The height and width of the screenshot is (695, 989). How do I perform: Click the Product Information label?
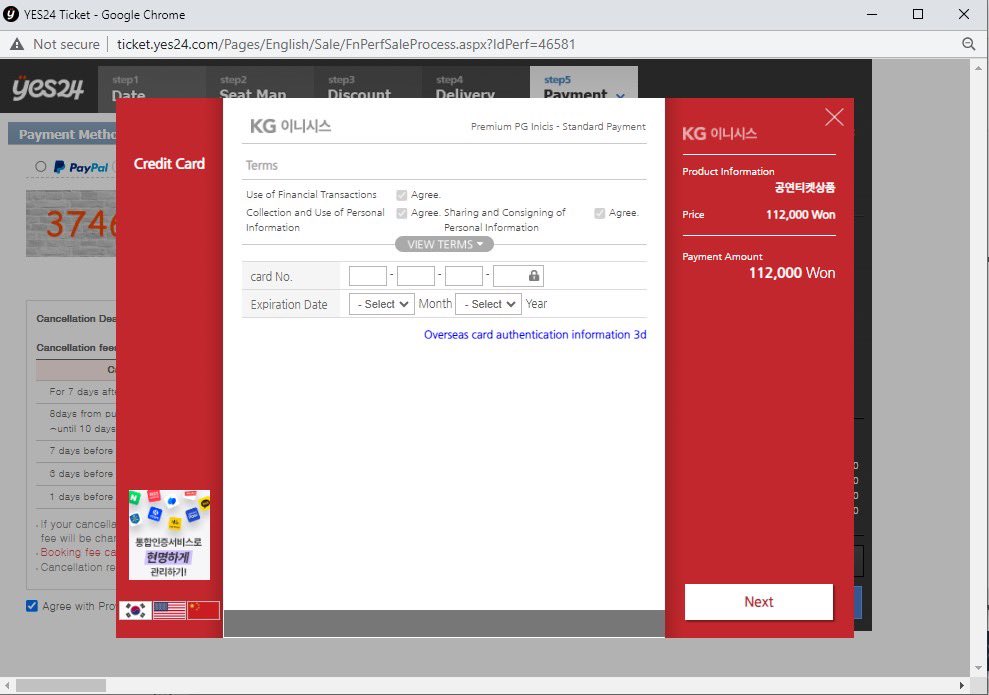[728, 172]
